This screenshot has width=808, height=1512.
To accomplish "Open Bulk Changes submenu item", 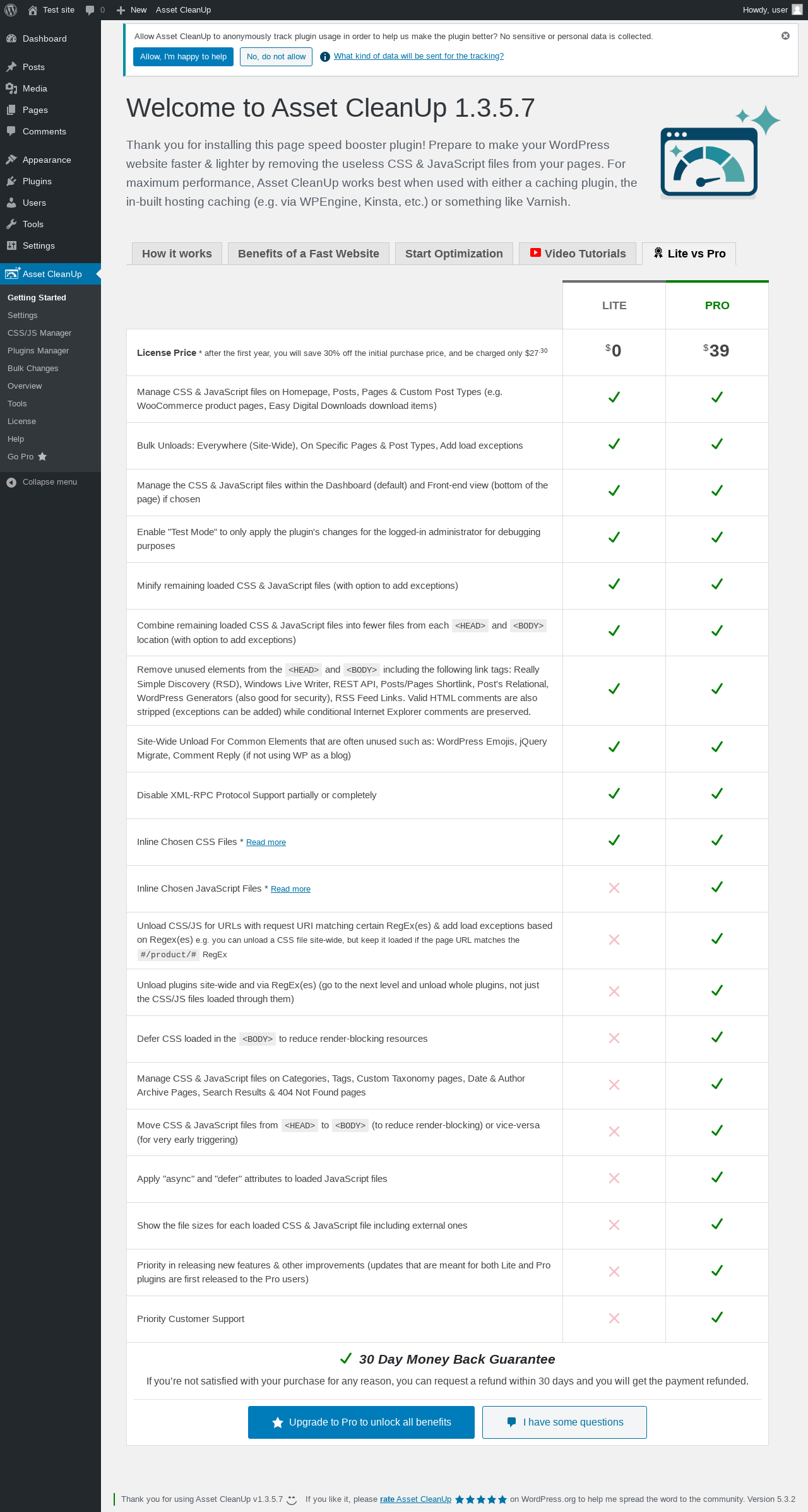I will (33, 369).
